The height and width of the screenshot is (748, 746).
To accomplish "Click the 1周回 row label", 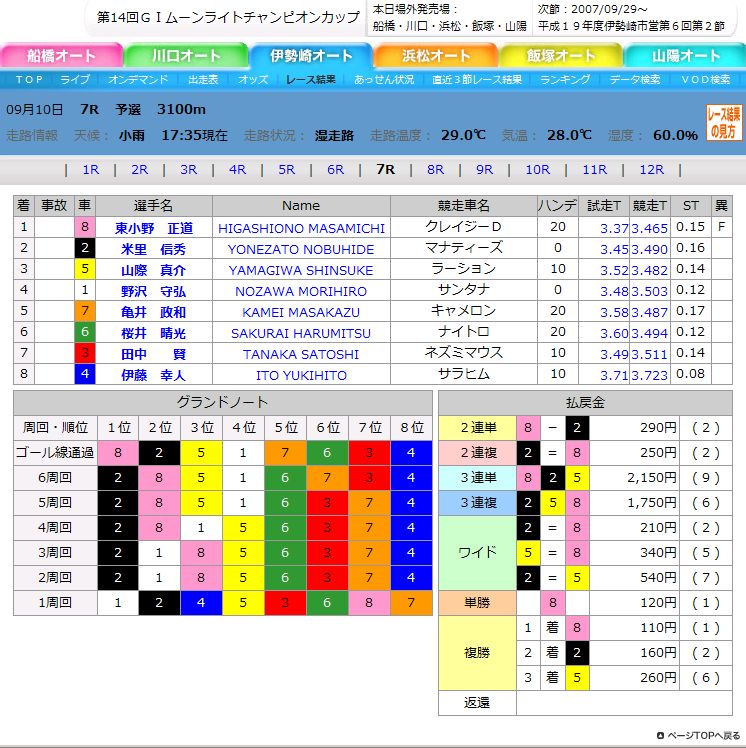I will click(55, 603).
